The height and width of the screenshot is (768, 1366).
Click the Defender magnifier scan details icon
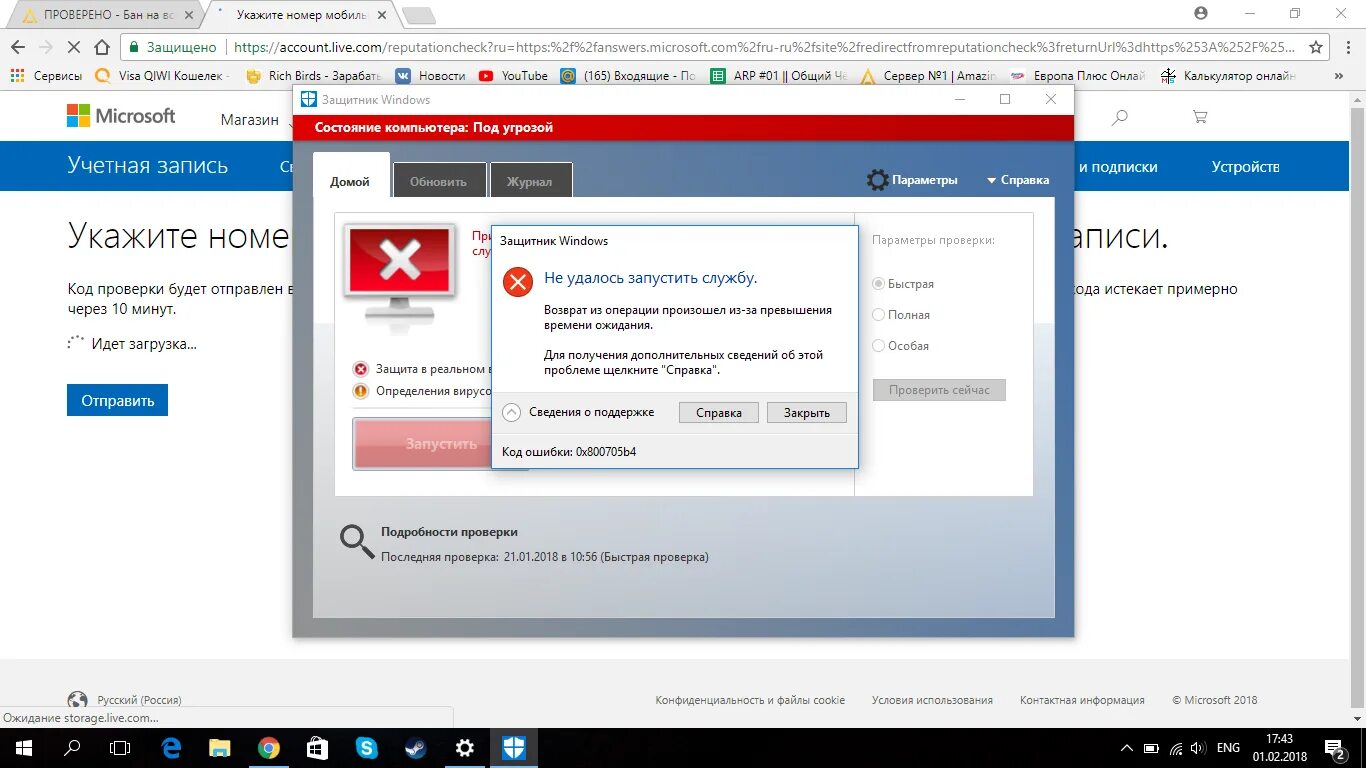357,541
